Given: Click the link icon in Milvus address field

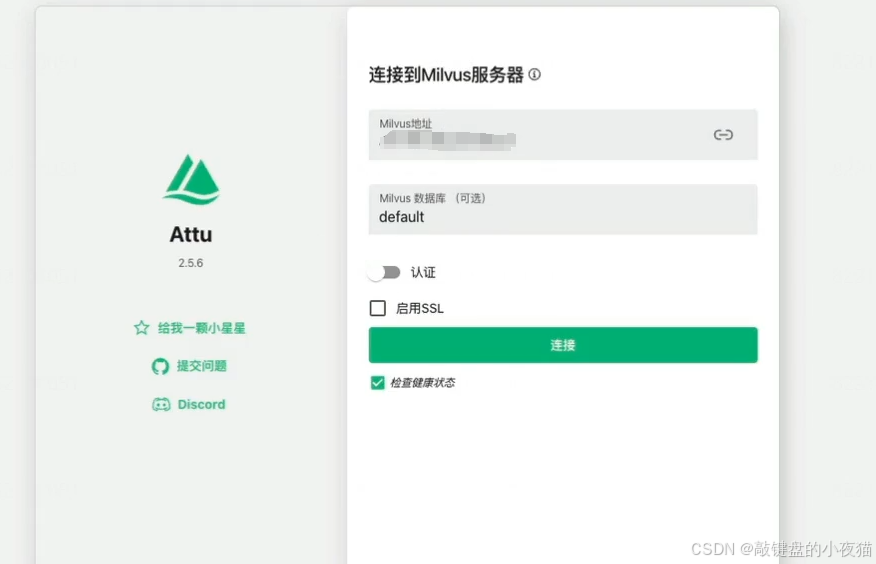Looking at the screenshot, I should 723,135.
